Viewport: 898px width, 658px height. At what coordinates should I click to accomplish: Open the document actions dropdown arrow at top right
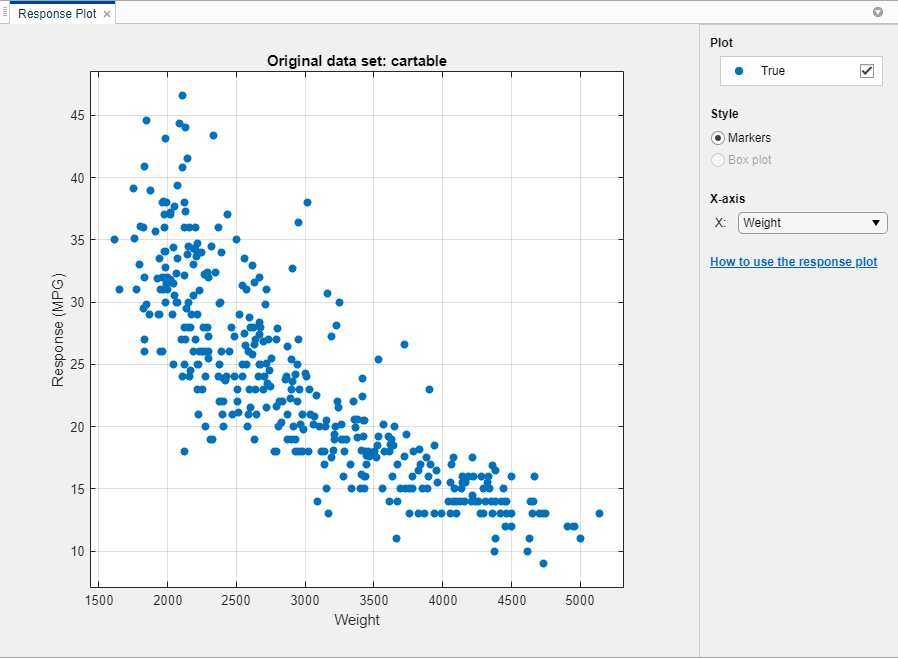[877, 12]
